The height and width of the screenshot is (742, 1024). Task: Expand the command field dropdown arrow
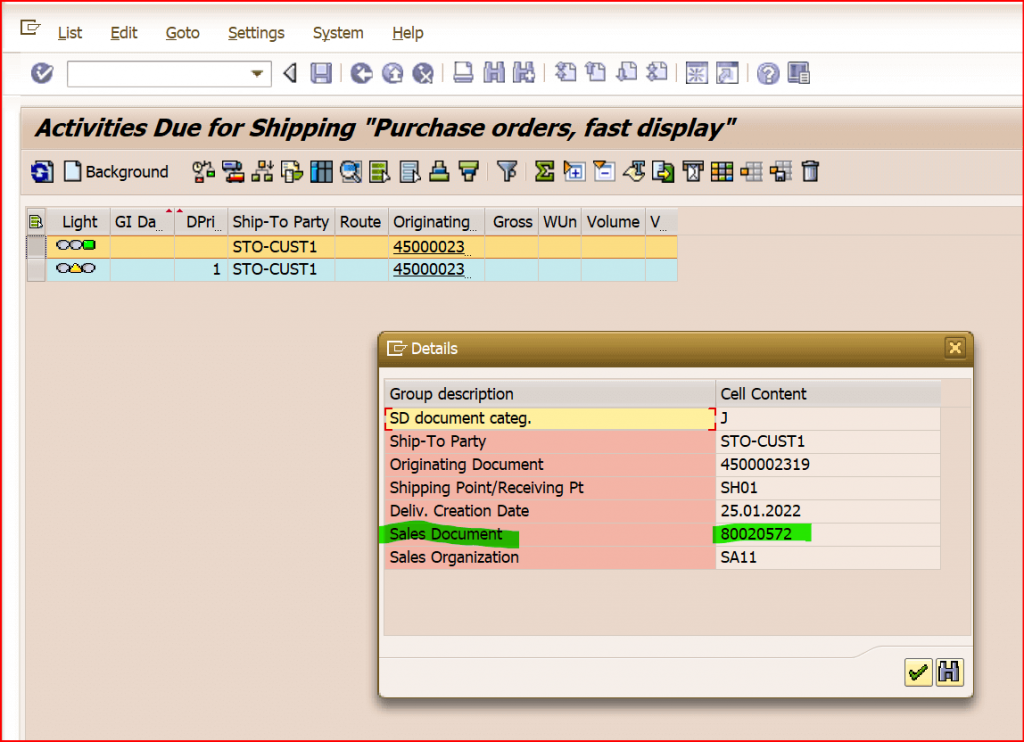pos(257,74)
